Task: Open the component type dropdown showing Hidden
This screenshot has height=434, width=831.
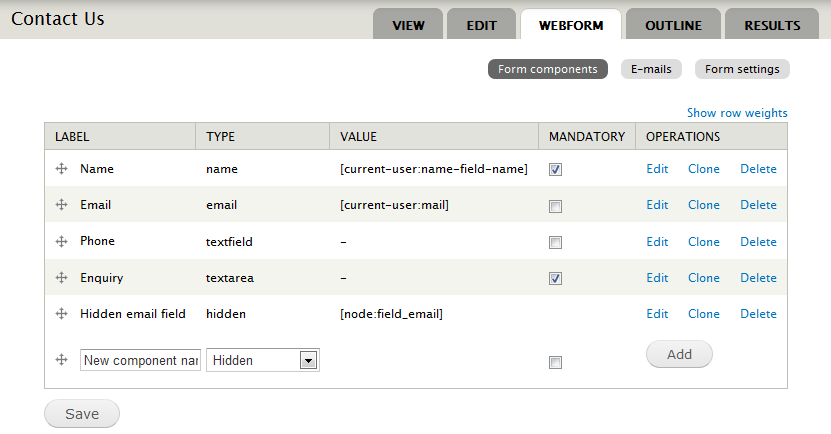Action: tap(263, 360)
